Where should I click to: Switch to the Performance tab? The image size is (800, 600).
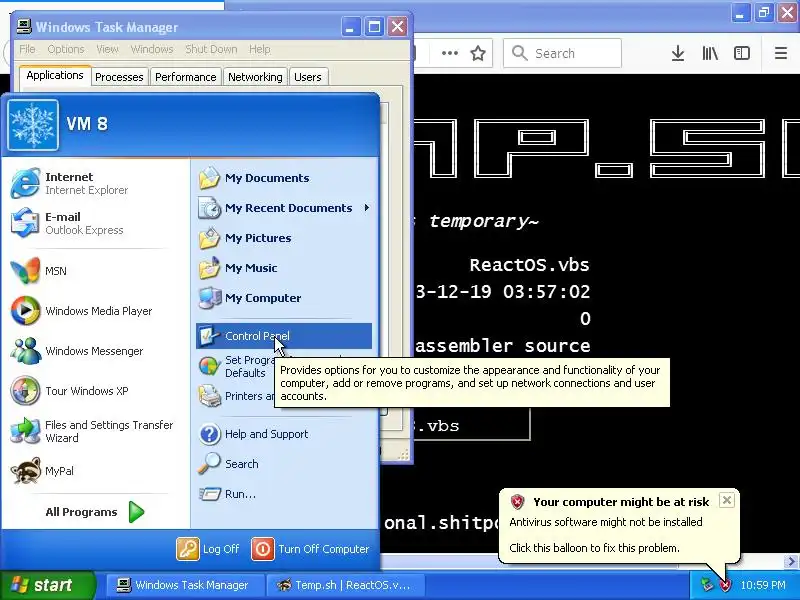[x=186, y=77]
